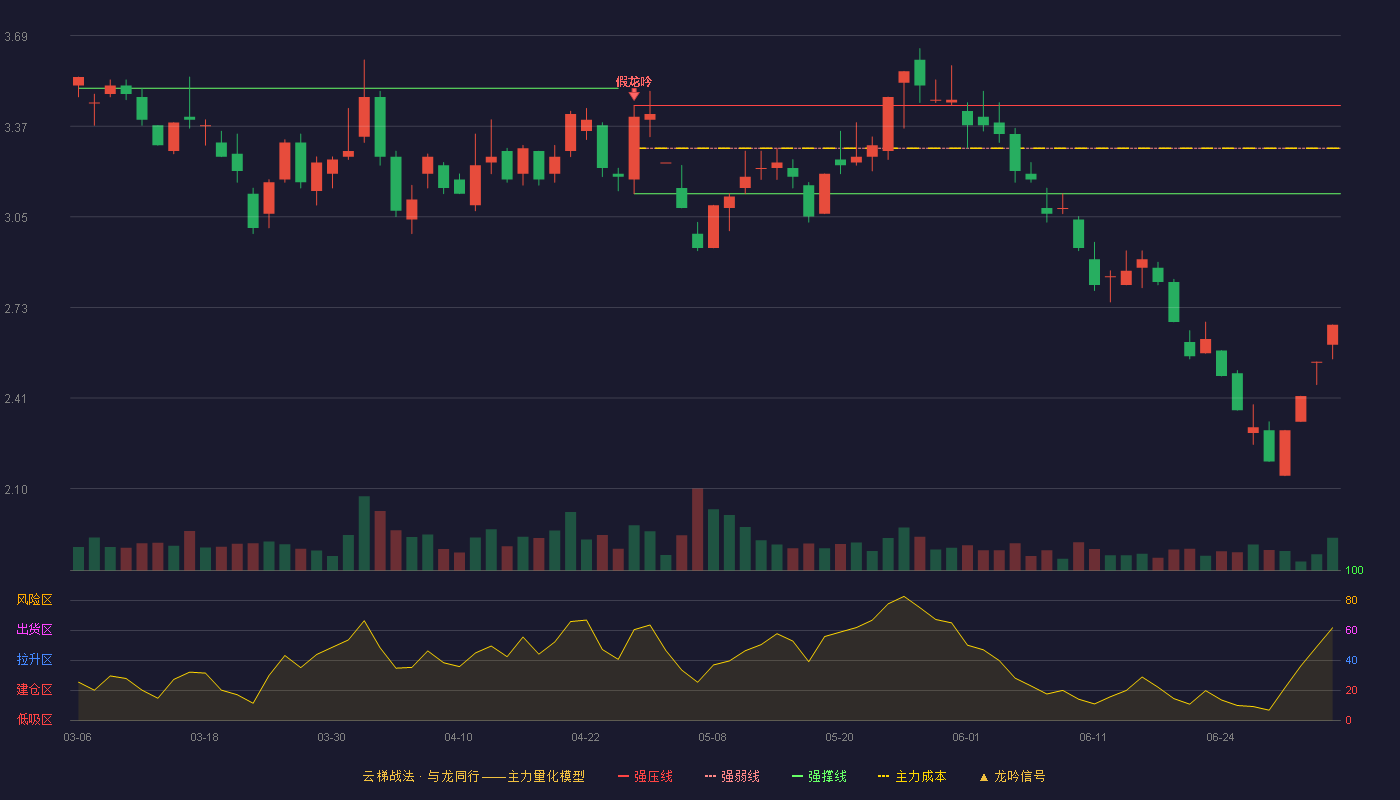The height and width of the screenshot is (800, 1400).
Task: Click the first red candlestick at 03-06
Action: click(78, 82)
